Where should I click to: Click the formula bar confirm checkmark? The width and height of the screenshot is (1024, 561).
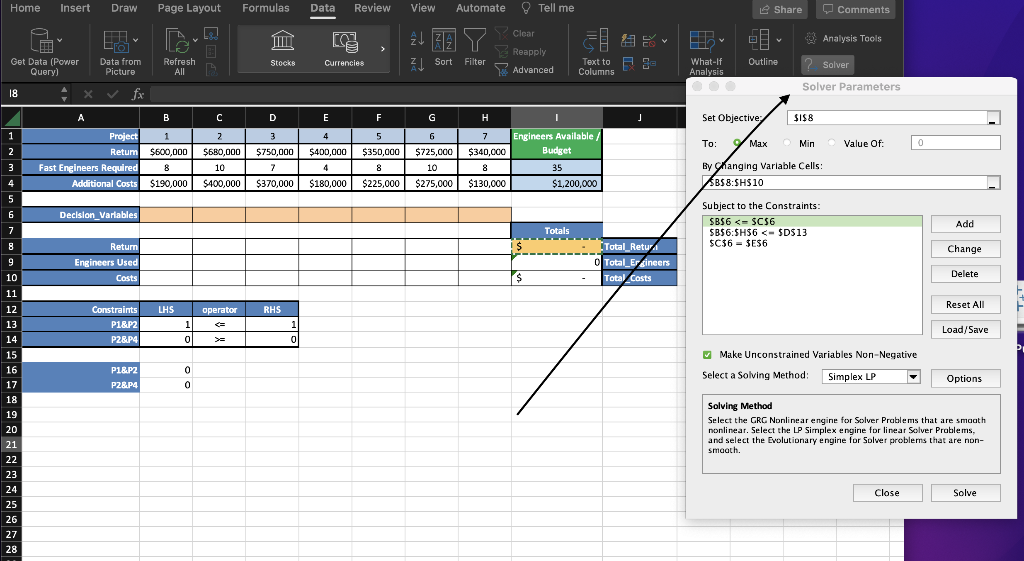(x=112, y=94)
